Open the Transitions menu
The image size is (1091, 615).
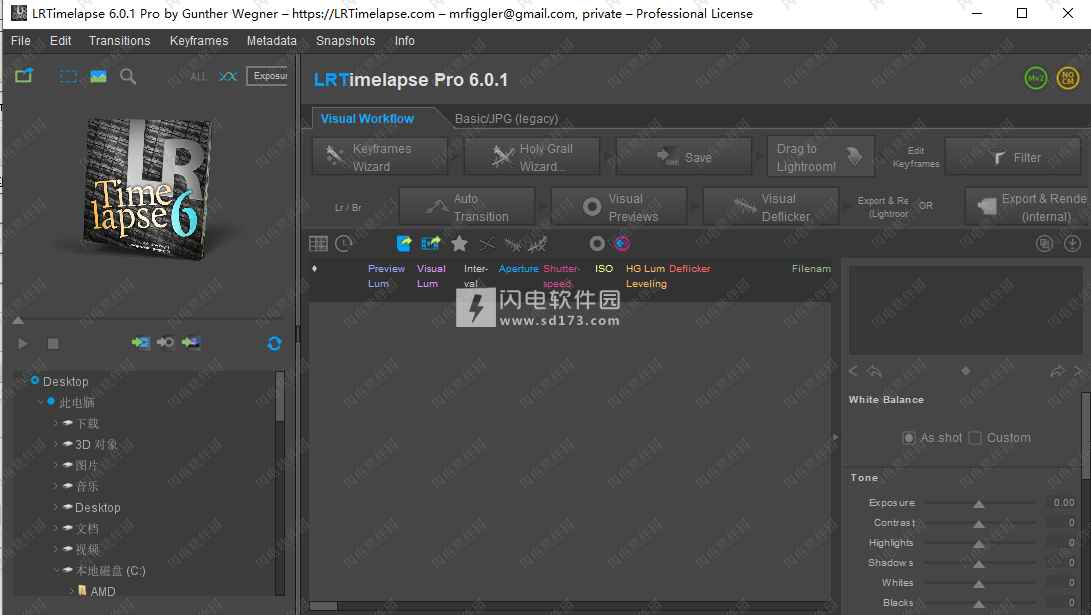(x=120, y=41)
